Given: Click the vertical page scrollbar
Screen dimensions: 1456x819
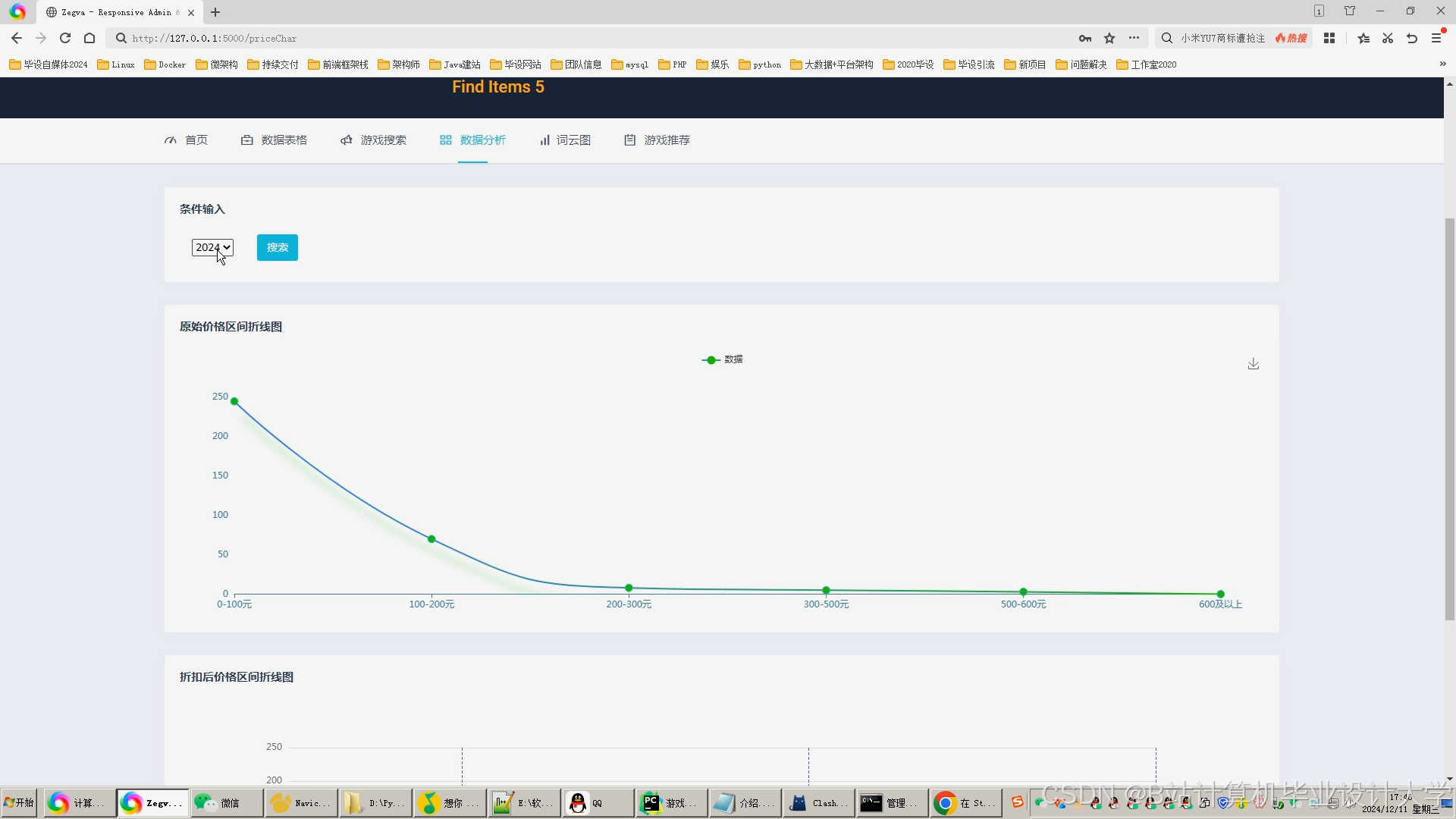Looking at the screenshot, I should tap(1449, 417).
